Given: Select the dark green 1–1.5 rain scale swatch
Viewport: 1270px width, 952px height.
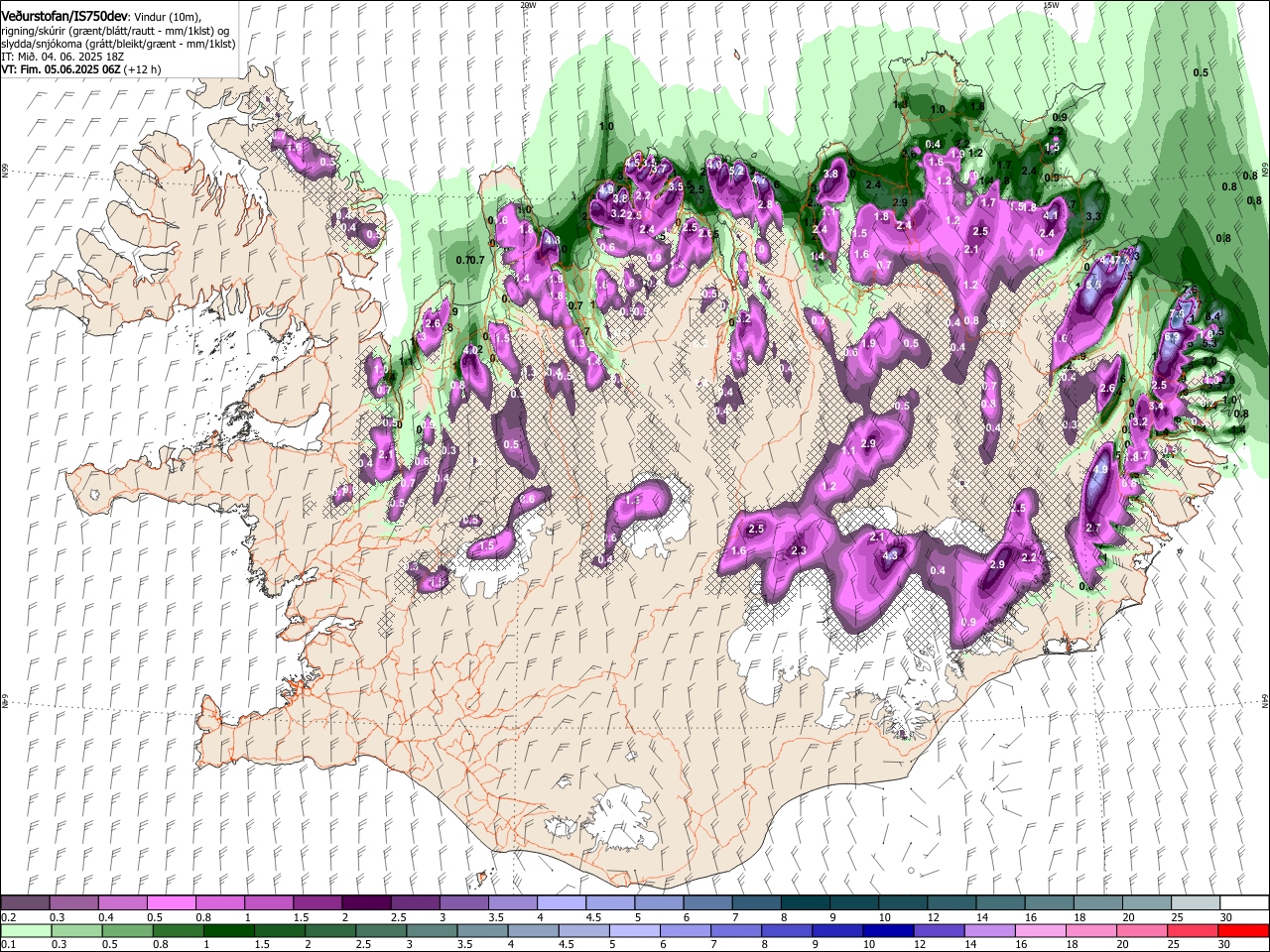Looking at the screenshot, I should click(228, 930).
